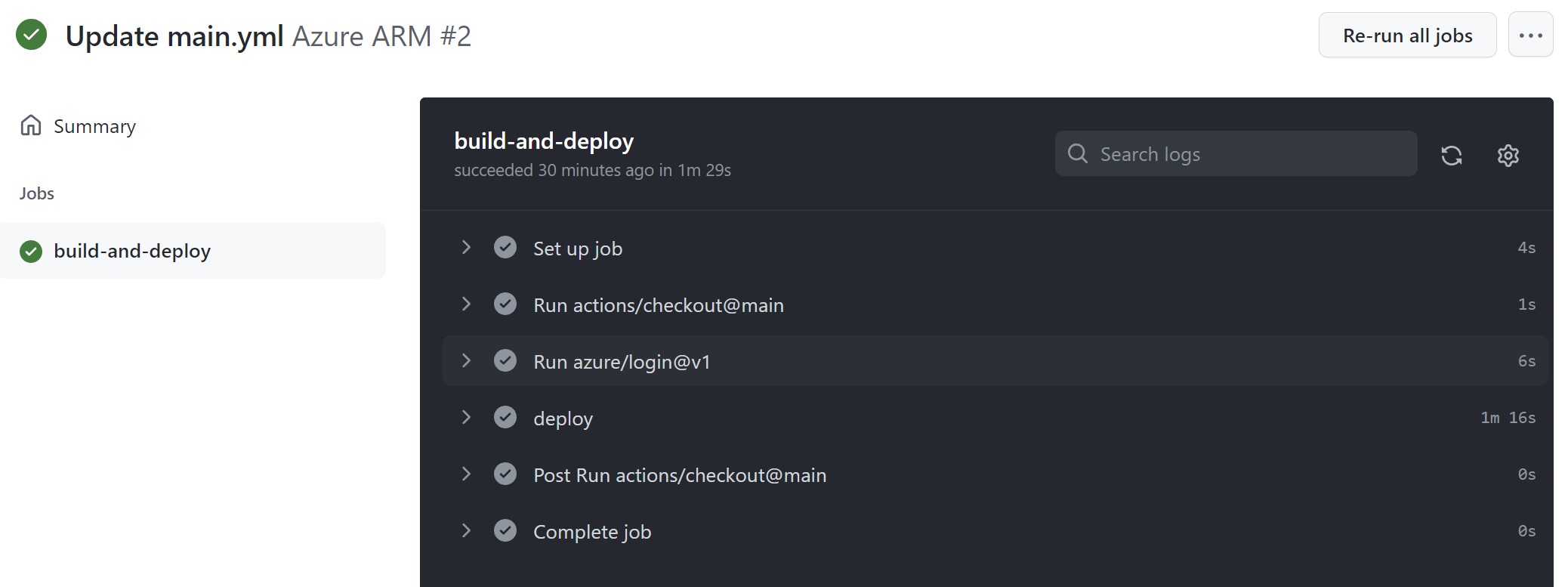Screen dimensions: 1568x587
Task: Expand the deploy step chevron
Action: point(466,418)
